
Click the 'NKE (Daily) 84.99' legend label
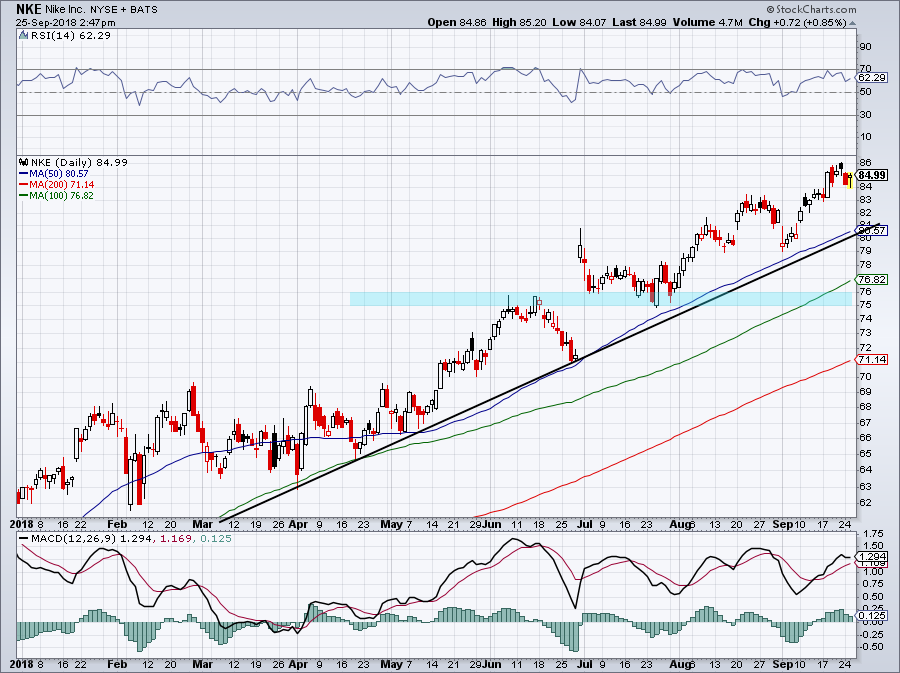pos(79,162)
